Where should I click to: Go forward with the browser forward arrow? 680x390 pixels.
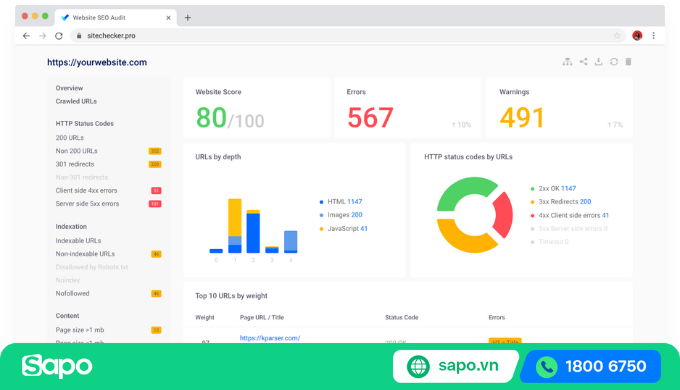pos(42,36)
